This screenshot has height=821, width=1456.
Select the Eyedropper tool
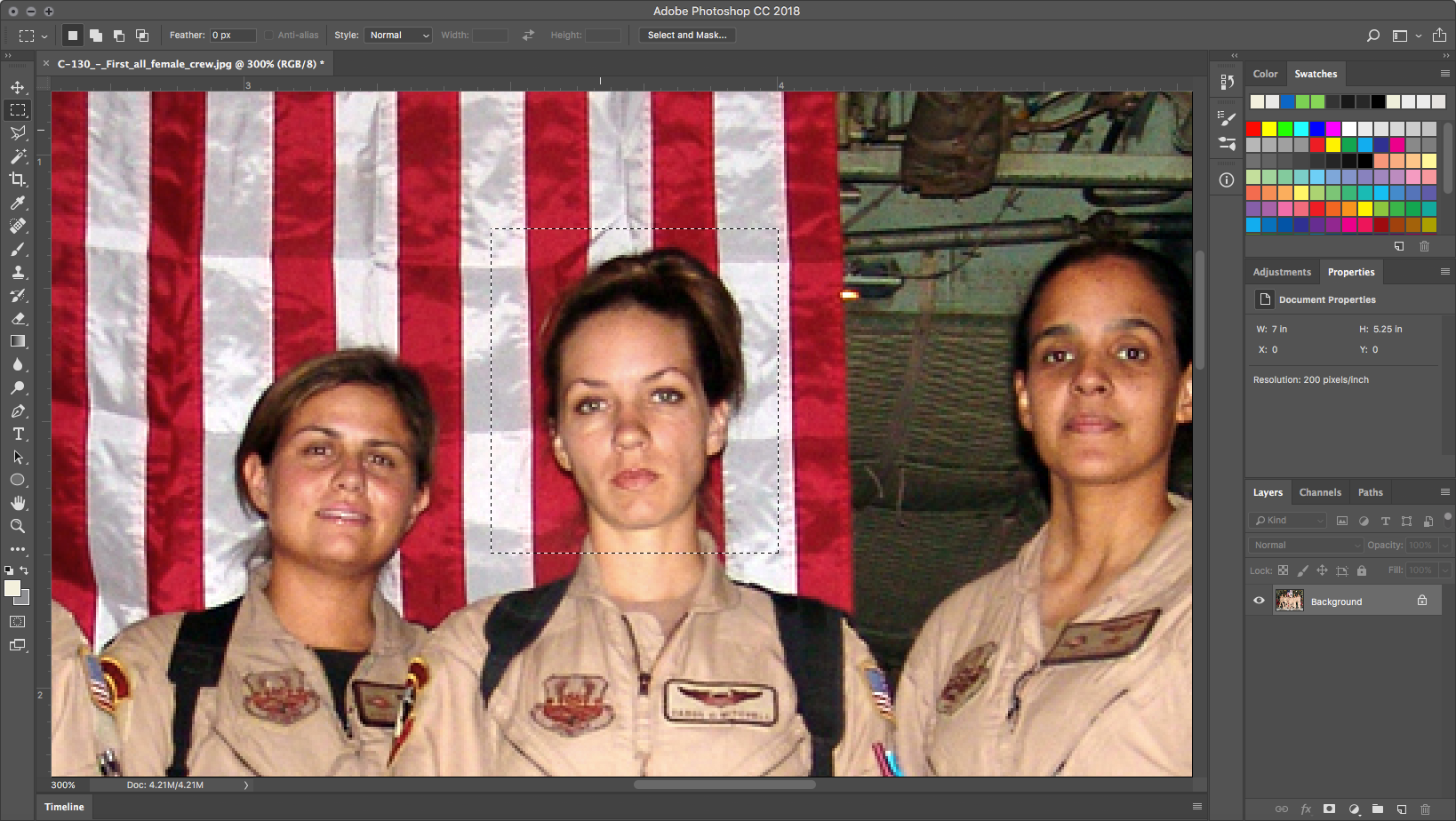coord(18,203)
